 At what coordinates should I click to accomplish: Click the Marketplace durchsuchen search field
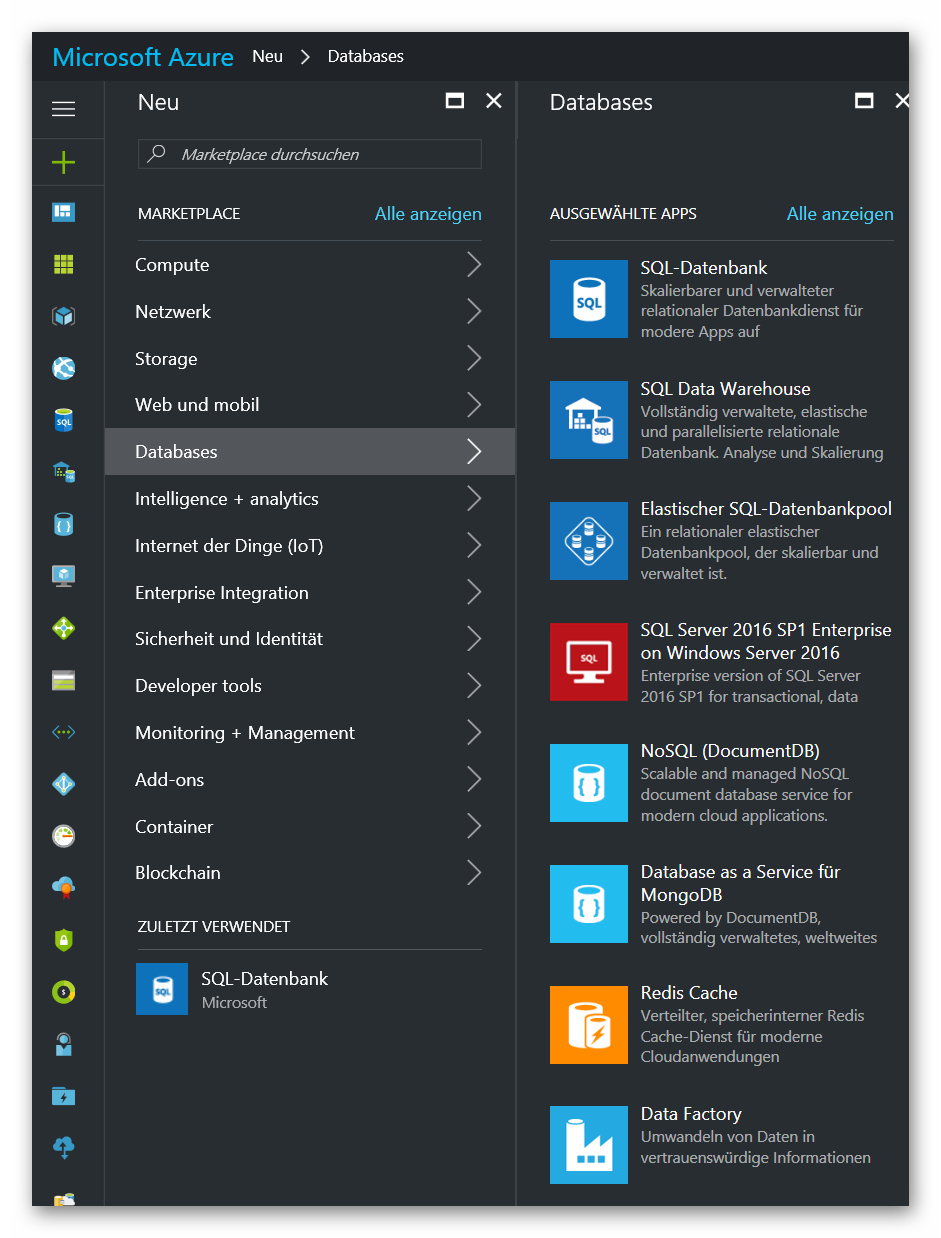pos(310,154)
